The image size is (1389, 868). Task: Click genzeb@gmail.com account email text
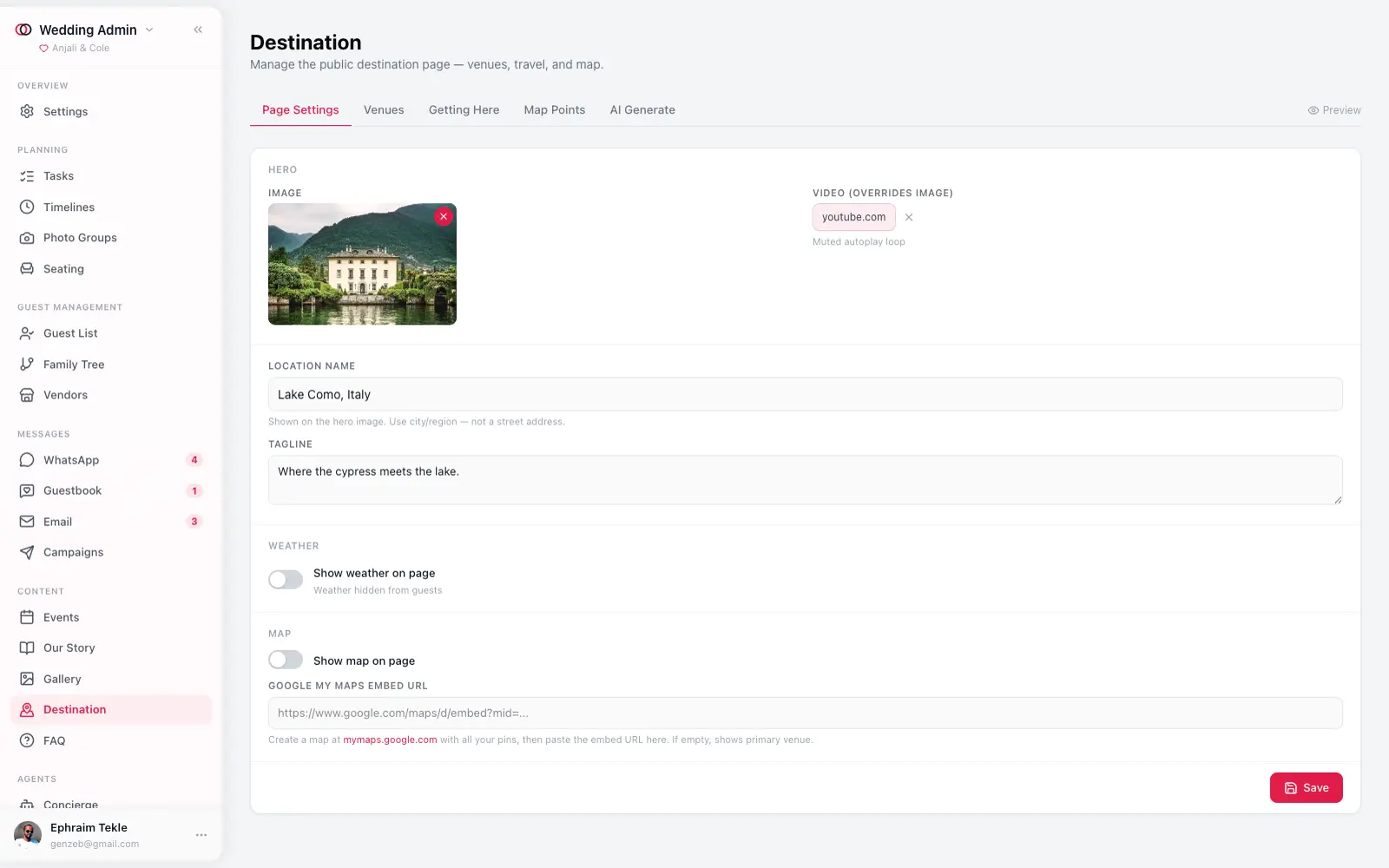point(95,844)
